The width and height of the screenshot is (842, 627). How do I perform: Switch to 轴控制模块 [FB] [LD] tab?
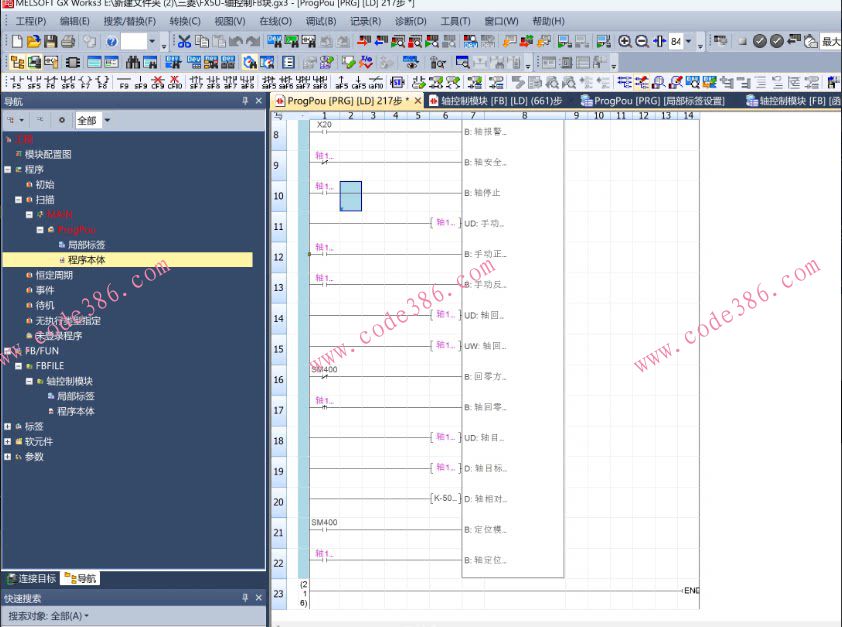coord(496,101)
